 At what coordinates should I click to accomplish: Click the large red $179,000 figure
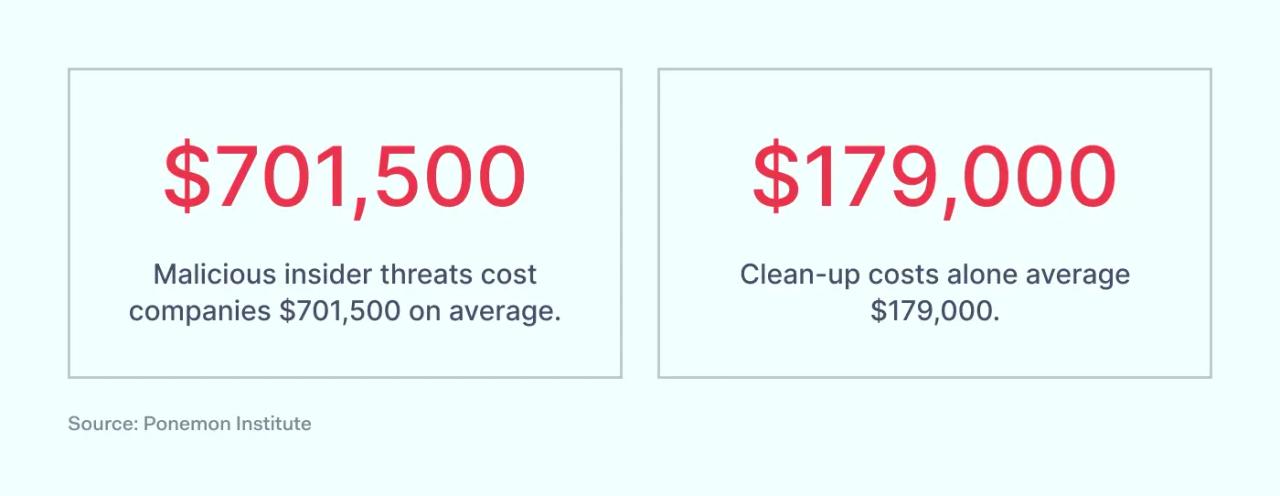point(934,178)
